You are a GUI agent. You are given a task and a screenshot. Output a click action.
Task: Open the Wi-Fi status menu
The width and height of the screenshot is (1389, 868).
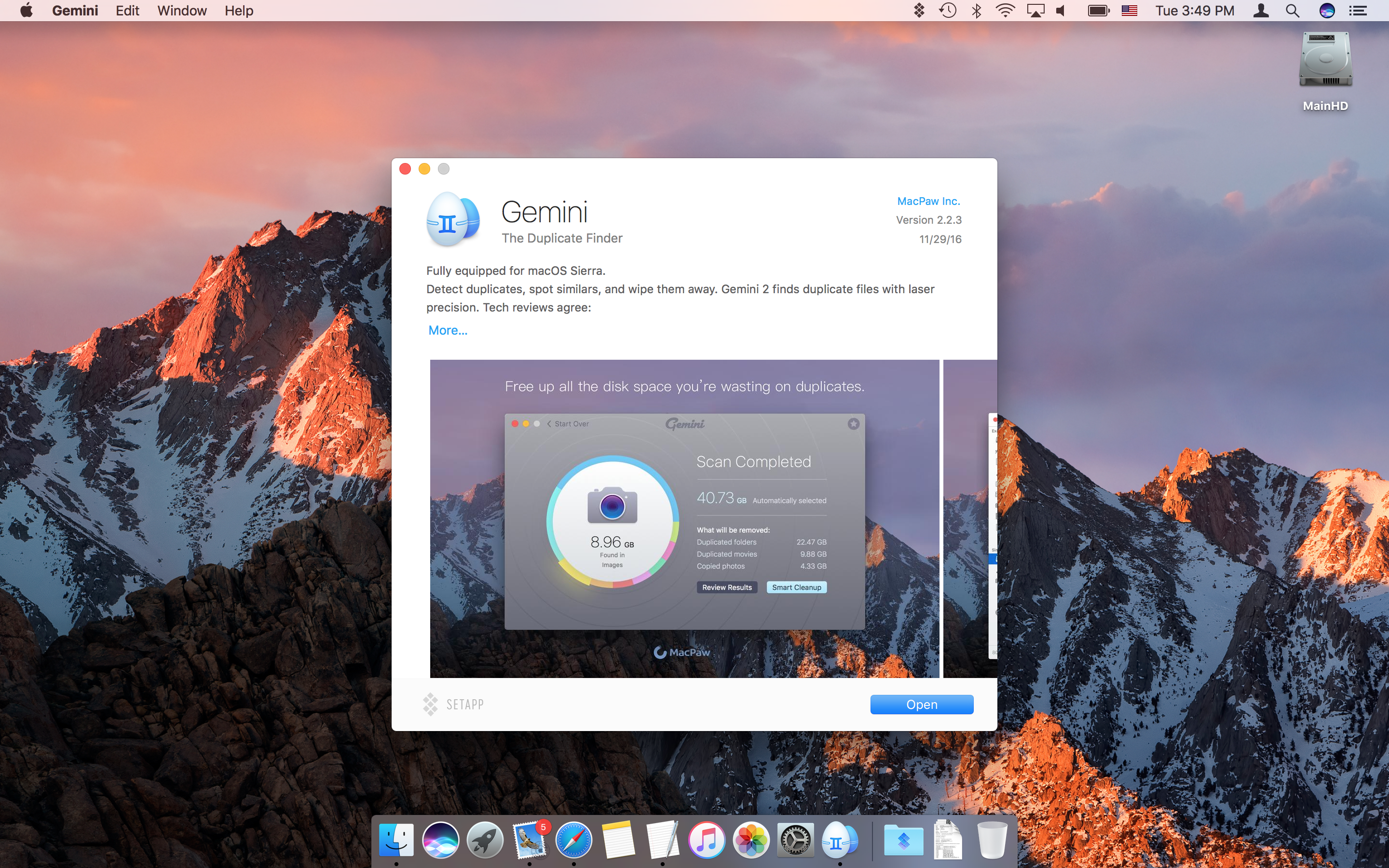coord(1005,10)
